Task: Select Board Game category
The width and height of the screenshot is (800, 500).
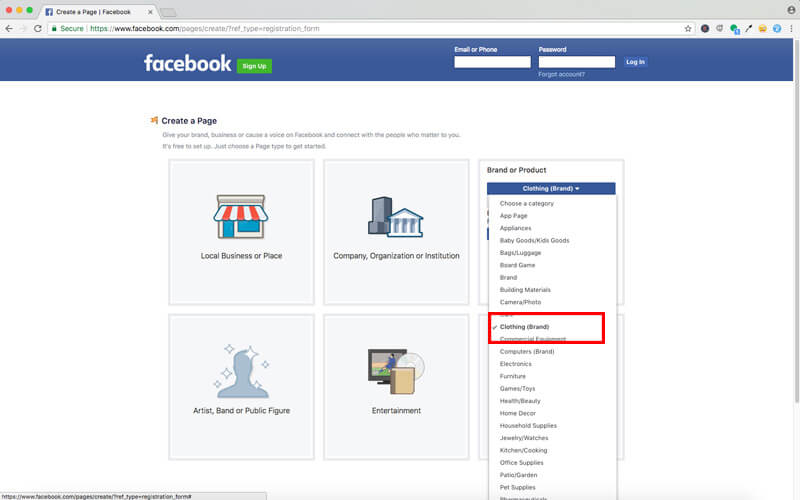Action: coord(517,265)
